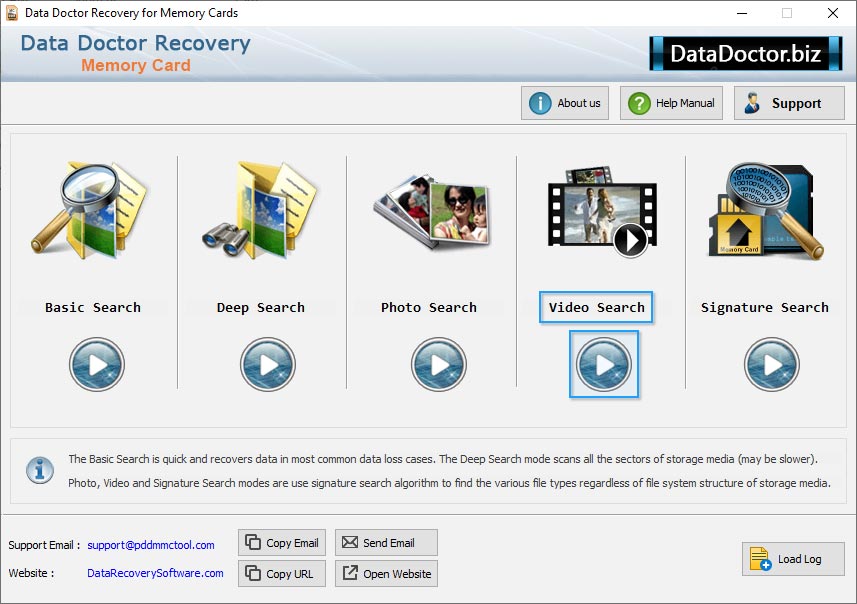Start Video Search with its play button
The height and width of the screenshot is (604, 857).
point(604,365)
